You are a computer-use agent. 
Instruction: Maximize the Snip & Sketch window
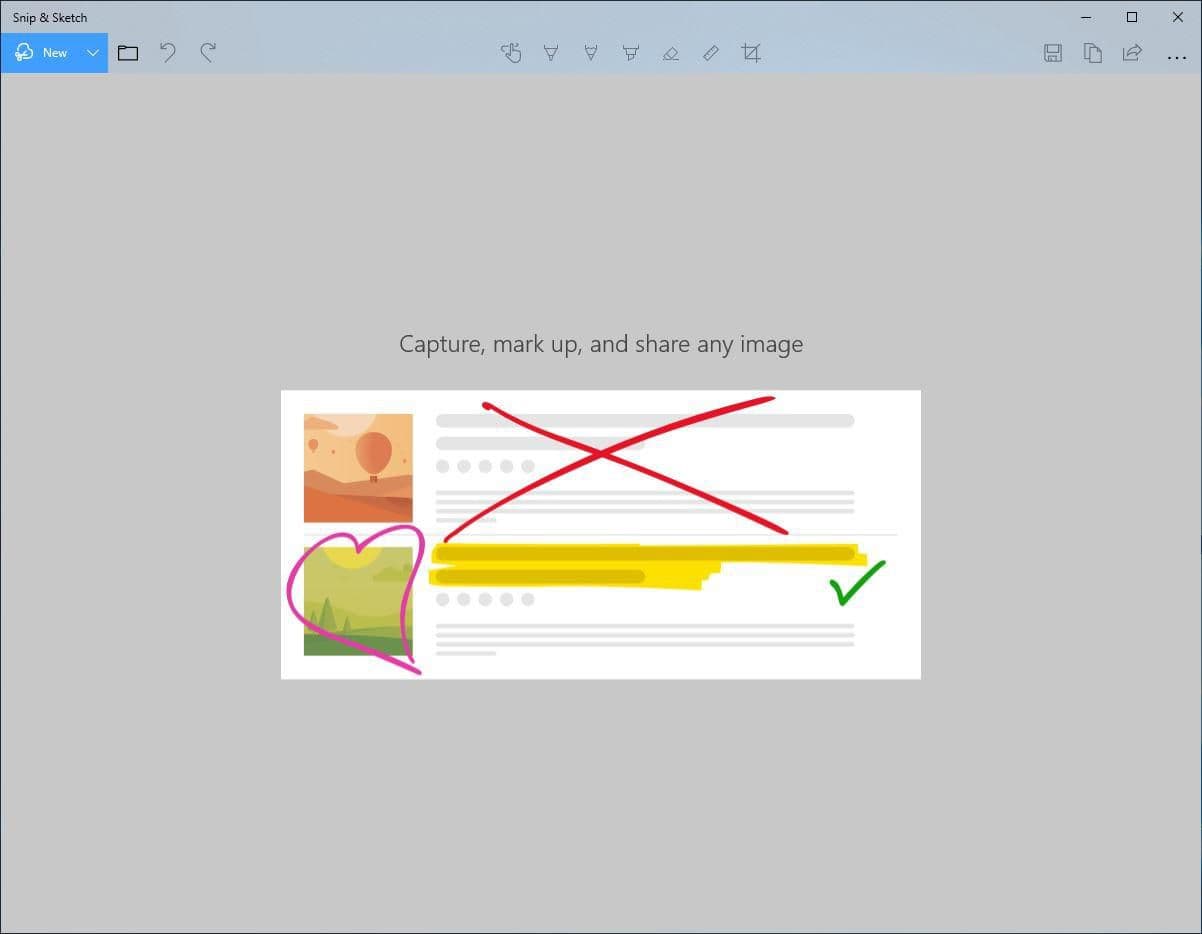tap(1132, 17)
